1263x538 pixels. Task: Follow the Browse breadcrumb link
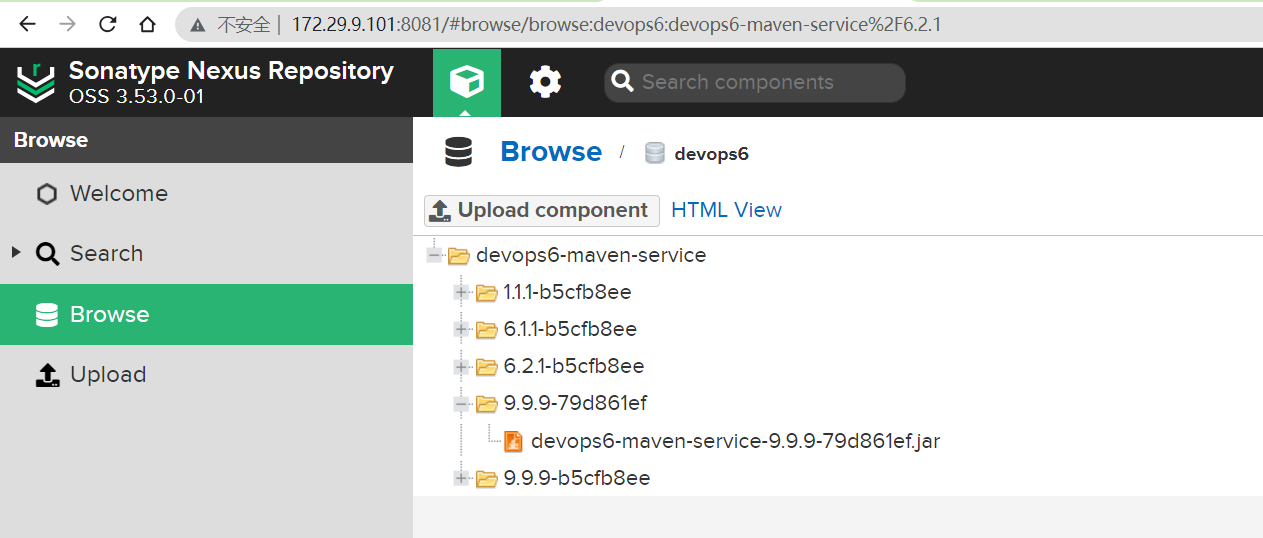coord(551,152)
